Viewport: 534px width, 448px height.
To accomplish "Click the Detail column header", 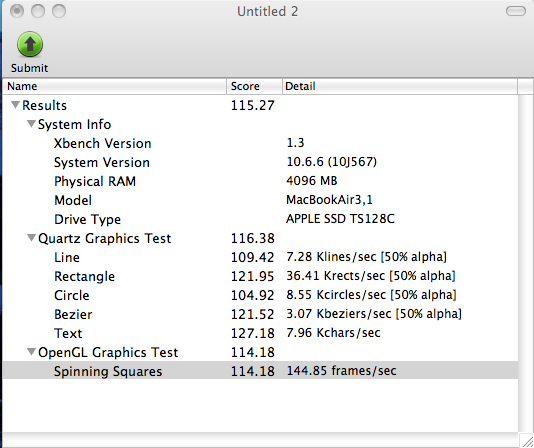I will click(x=400, y=86).
